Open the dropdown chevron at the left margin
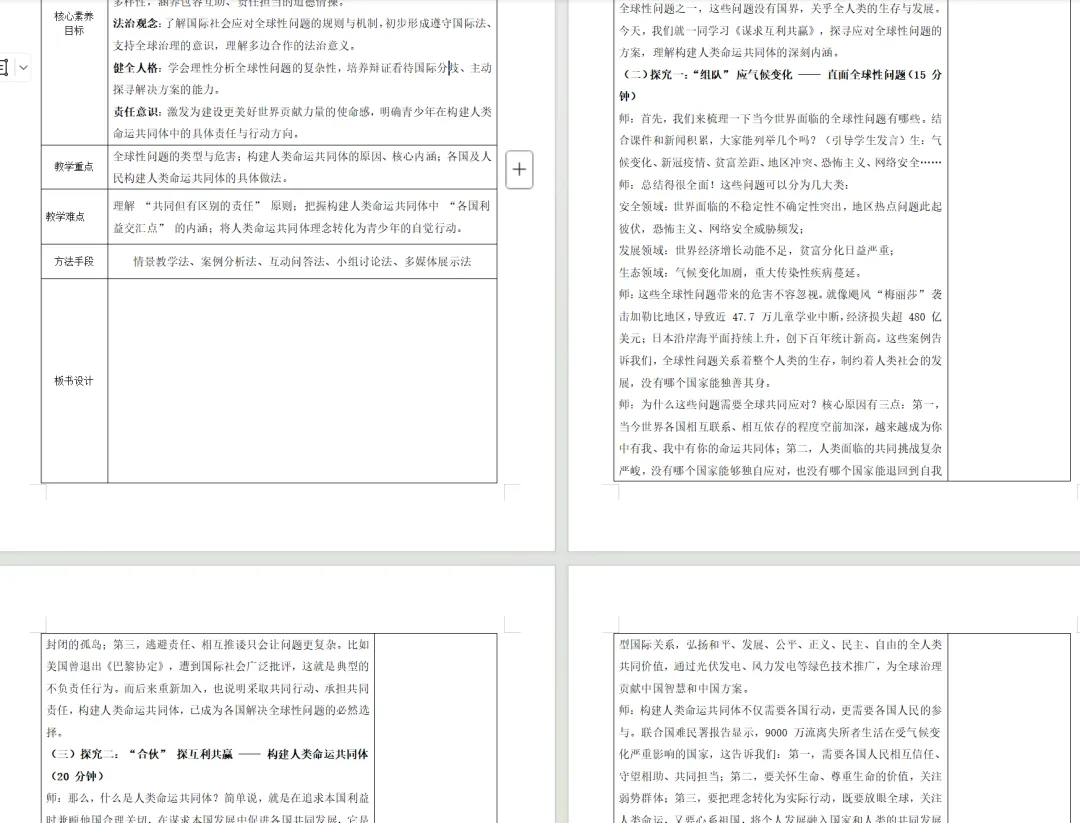This screenshot has height=823, width=1080. (x=23, y=67)
